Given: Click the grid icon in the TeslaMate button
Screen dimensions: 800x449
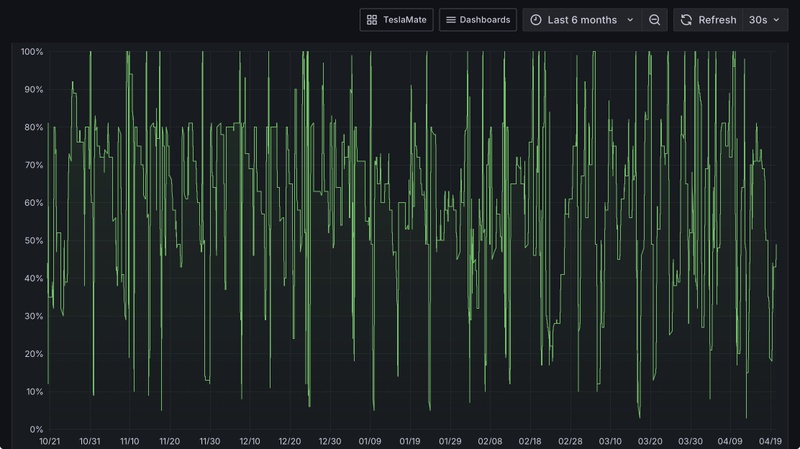Looking at the screenshot, I should pos(372,20).
